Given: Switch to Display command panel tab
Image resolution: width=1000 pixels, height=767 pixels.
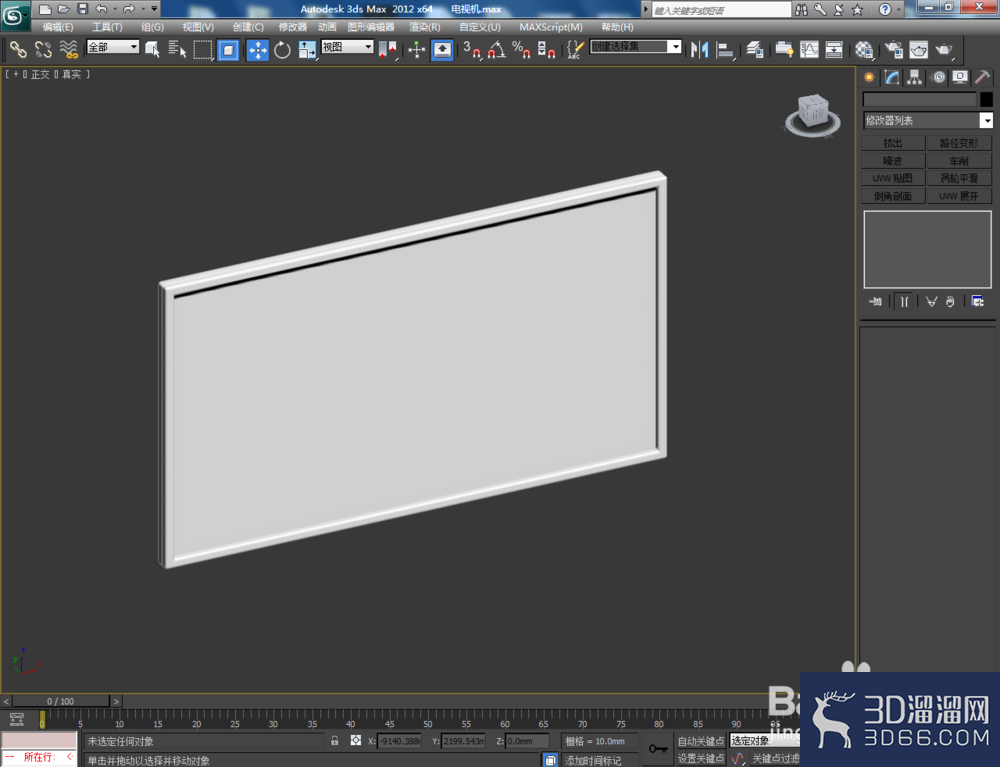Looking at the screenshot, I should (x=960, y=77).
